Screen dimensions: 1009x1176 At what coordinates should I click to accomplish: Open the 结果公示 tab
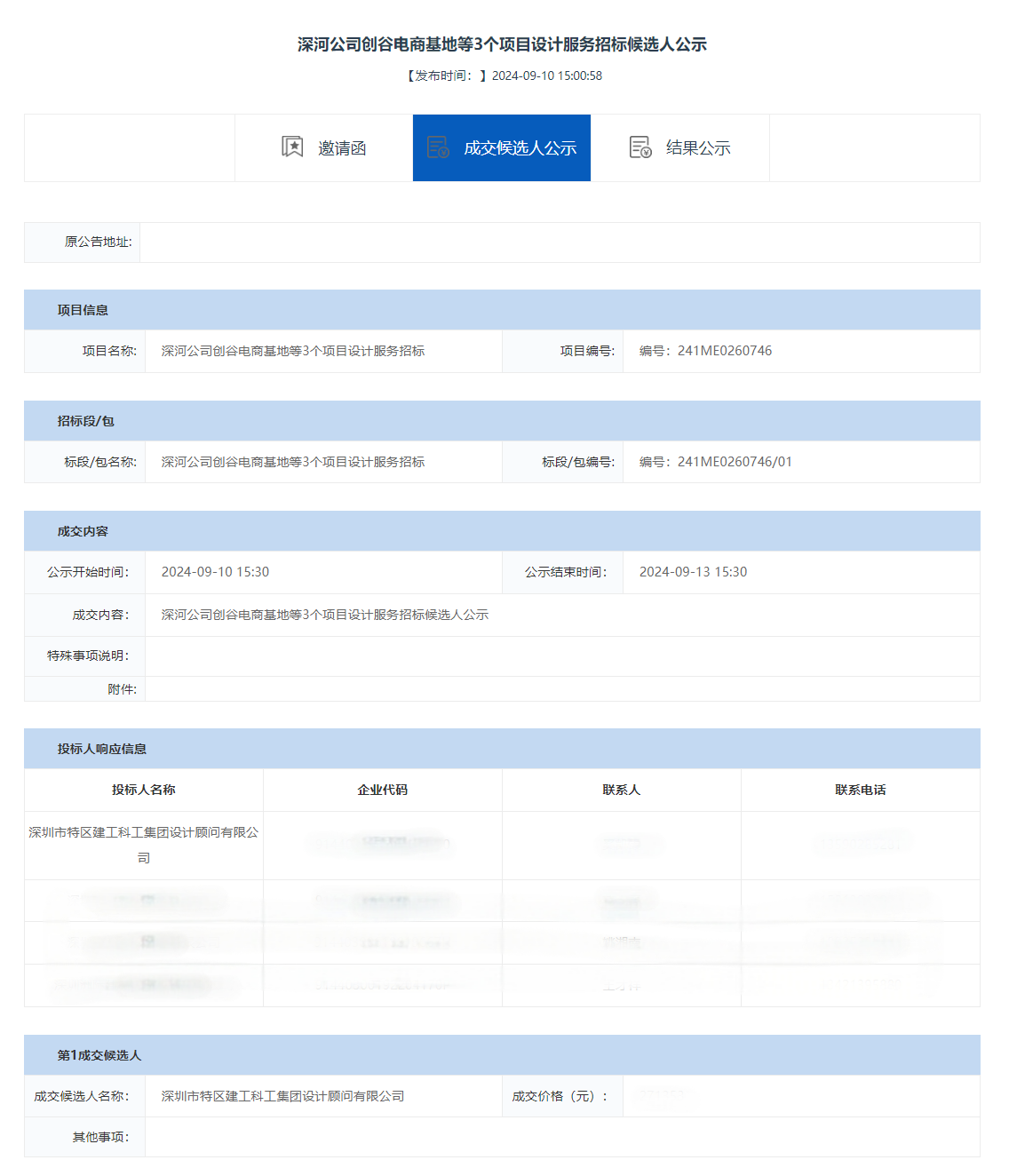pyautogui.click(x=680, y=147)
